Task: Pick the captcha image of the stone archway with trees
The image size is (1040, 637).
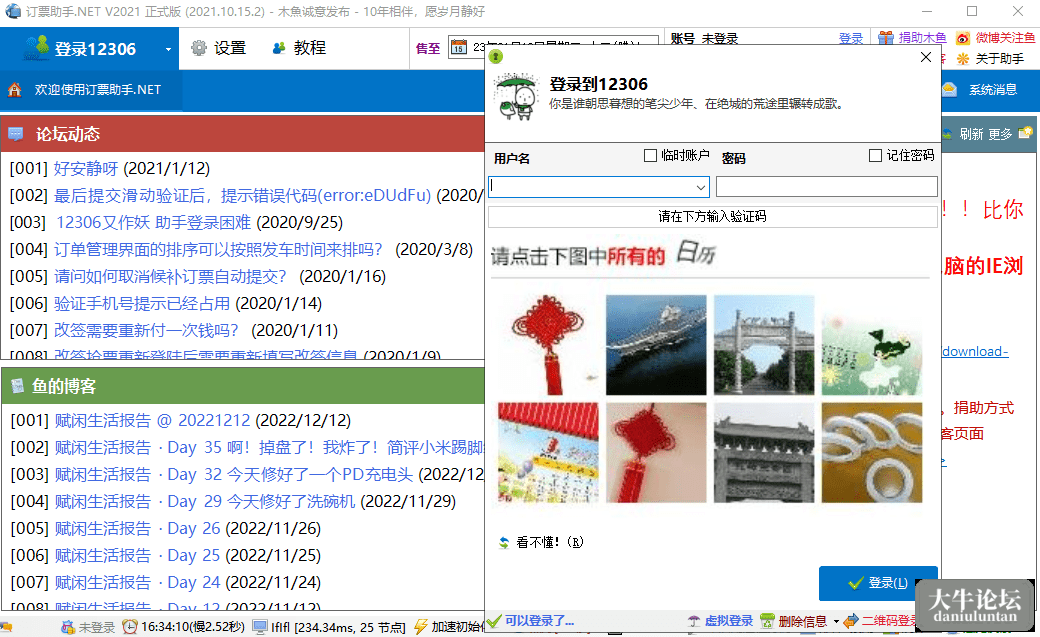Action: (764, 345)
